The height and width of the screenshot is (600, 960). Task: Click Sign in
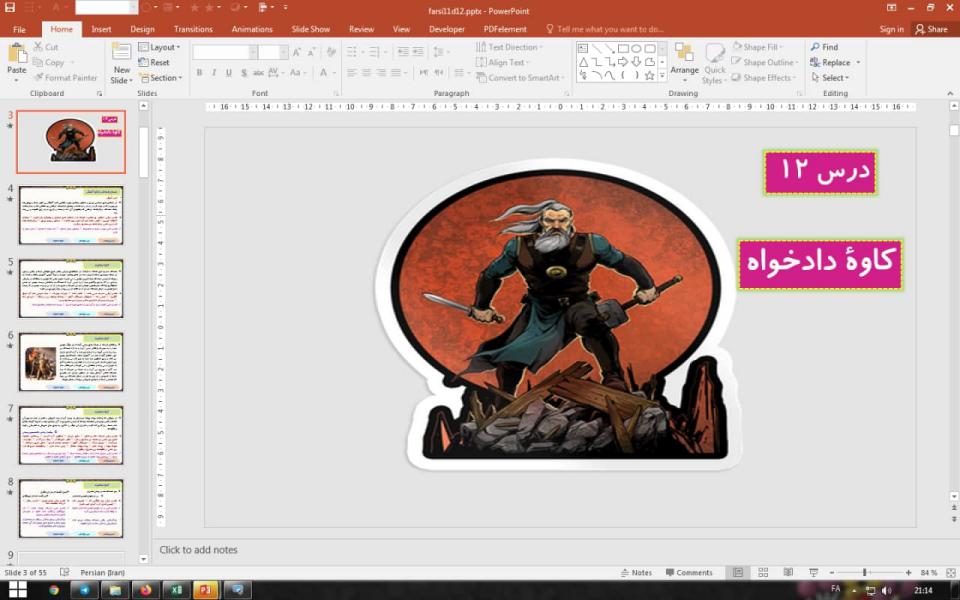[891, 29]
